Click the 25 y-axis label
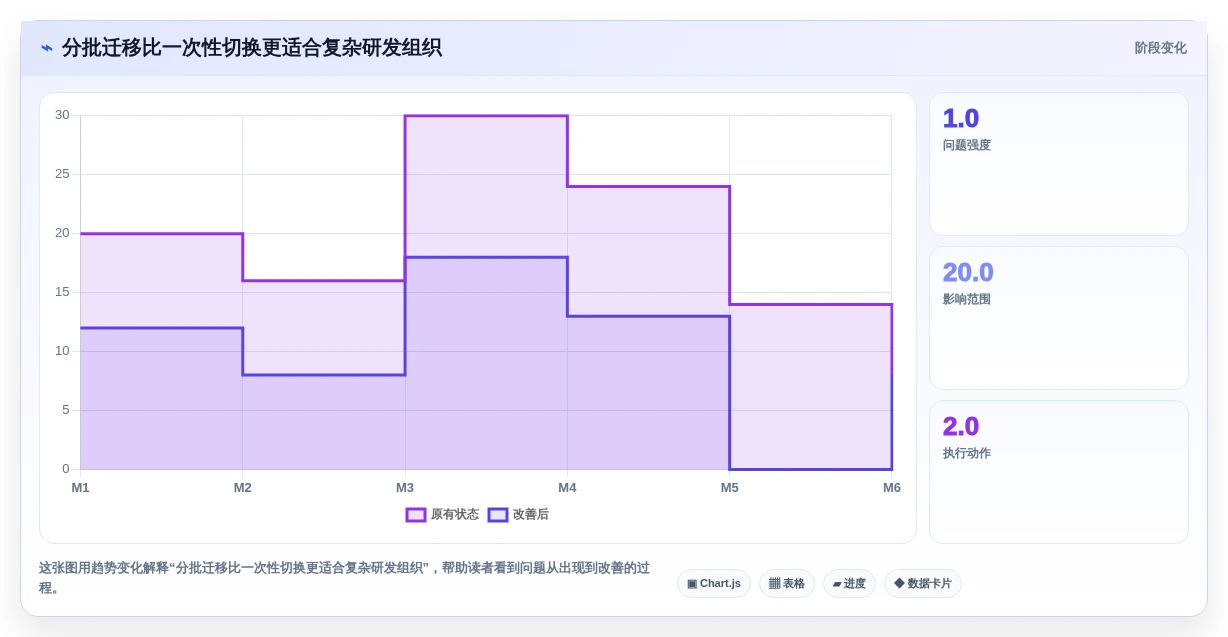This screenshot has height=637, width=1228. tap(62, 174)
